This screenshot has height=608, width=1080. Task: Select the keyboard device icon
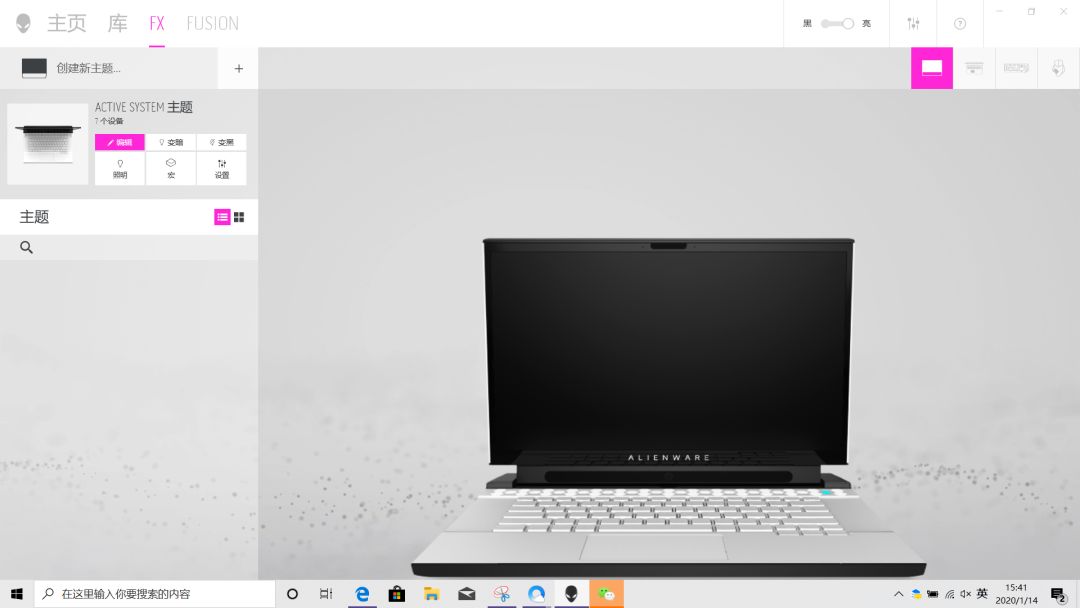1016,68
